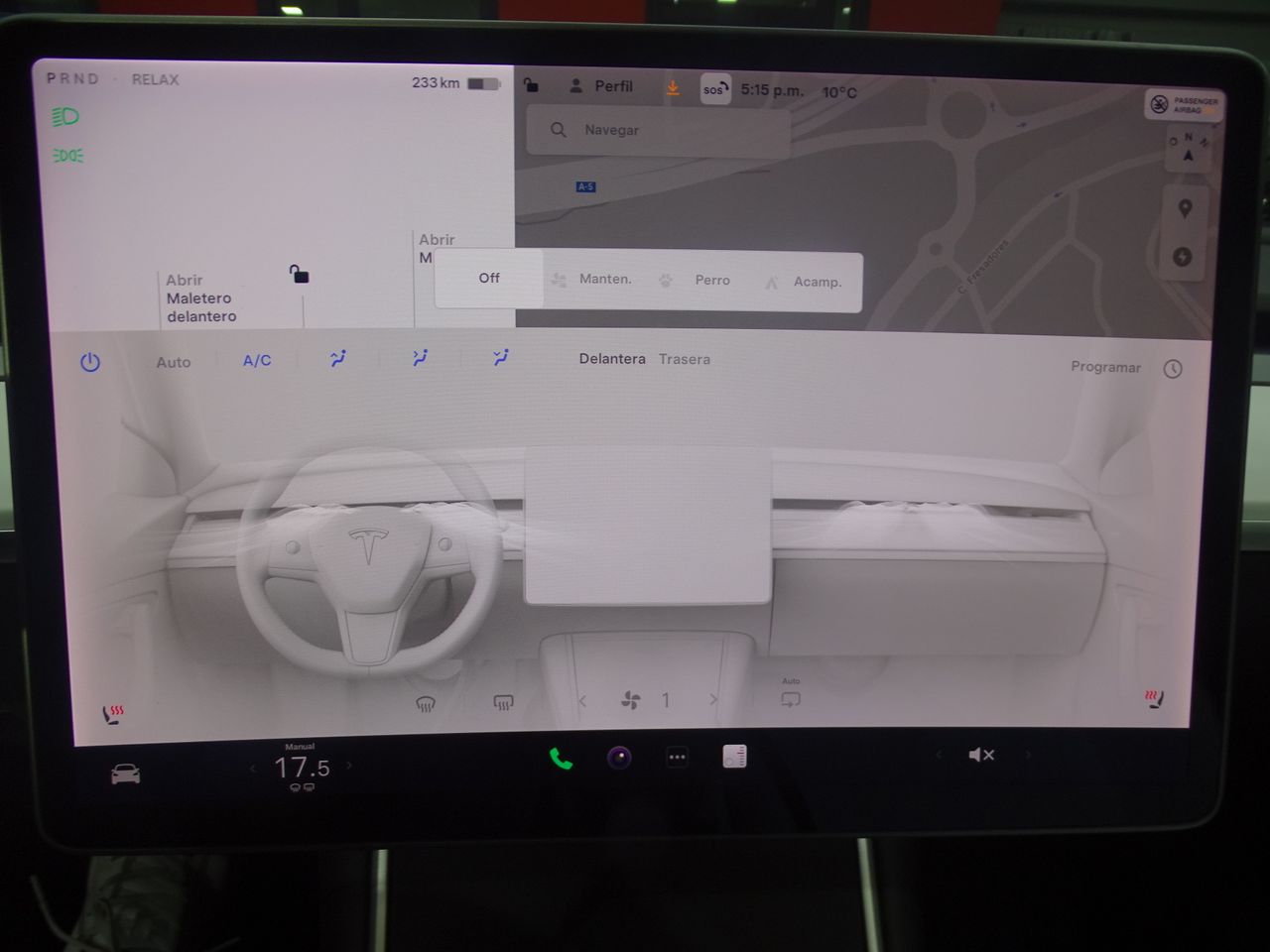1270x952 pixels.
Task: Decrease fan speed with left arrow
Action: (582, 701)
